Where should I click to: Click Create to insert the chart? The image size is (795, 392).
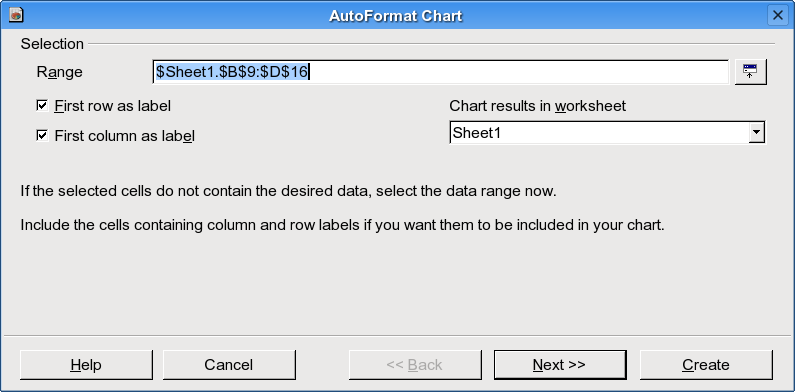706,365
